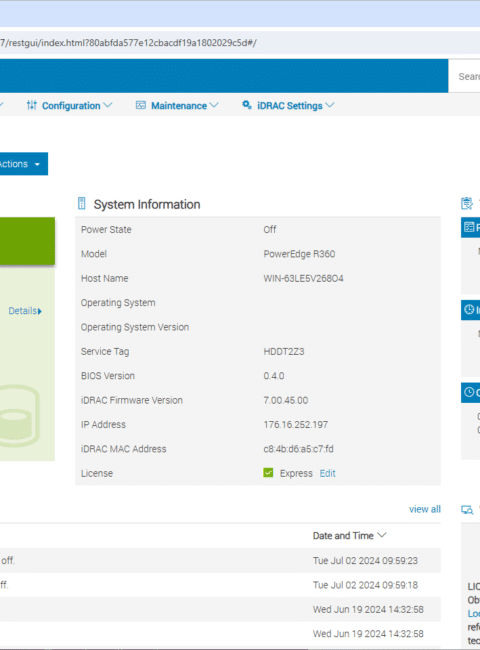
Task: Select host name WIN-63LE5V268O4
Action: [303, 279]
